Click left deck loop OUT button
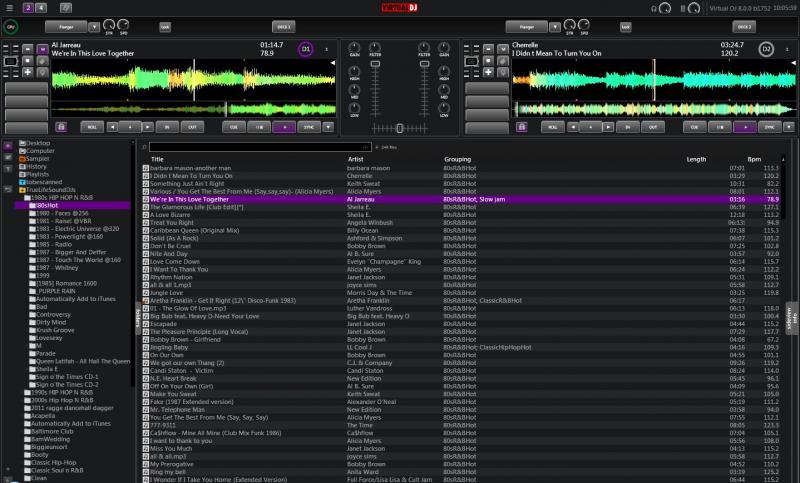This screenshot has height=483, width=800. click(192, 127)
